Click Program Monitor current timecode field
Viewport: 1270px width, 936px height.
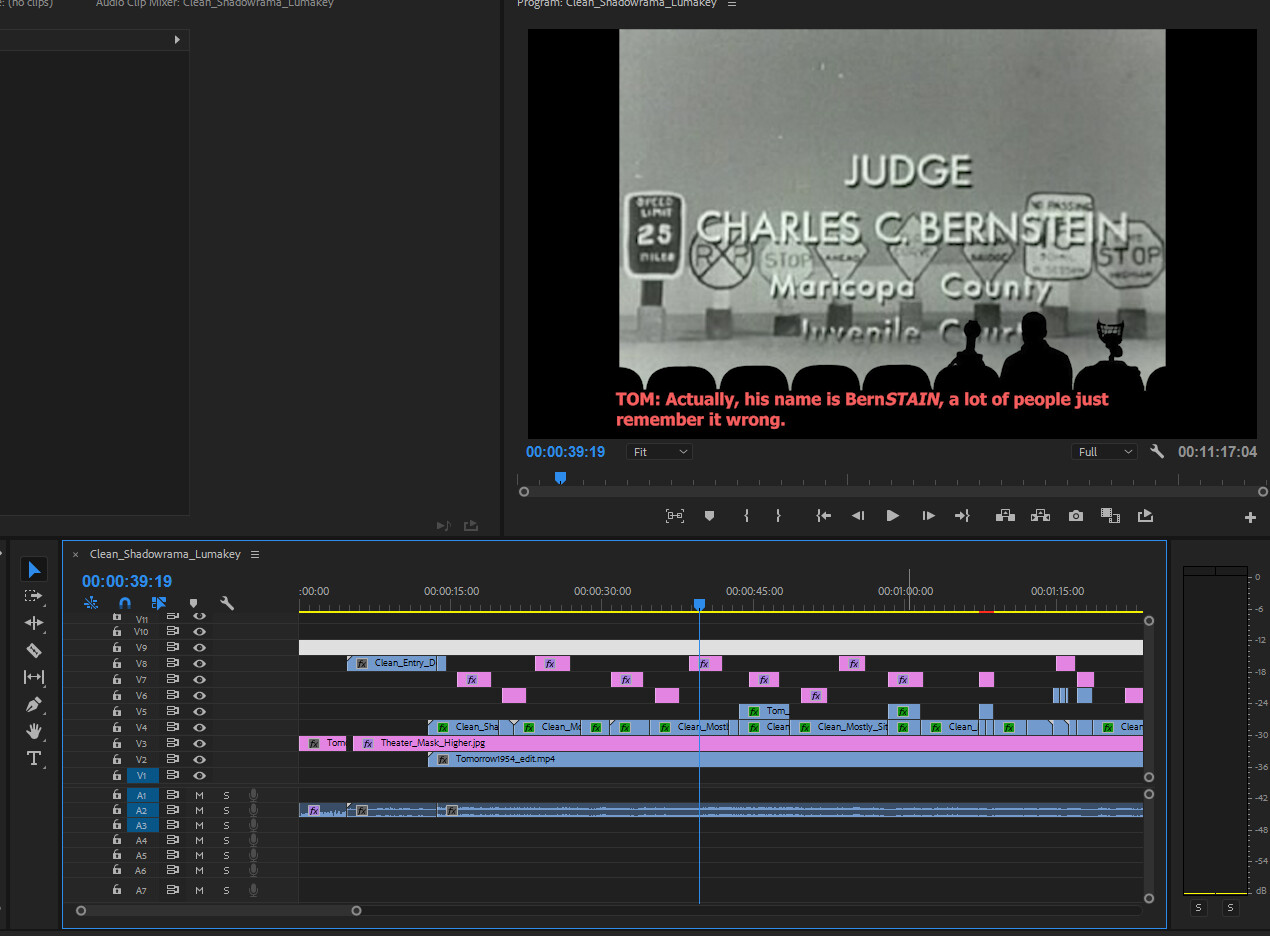click(566, 452)
